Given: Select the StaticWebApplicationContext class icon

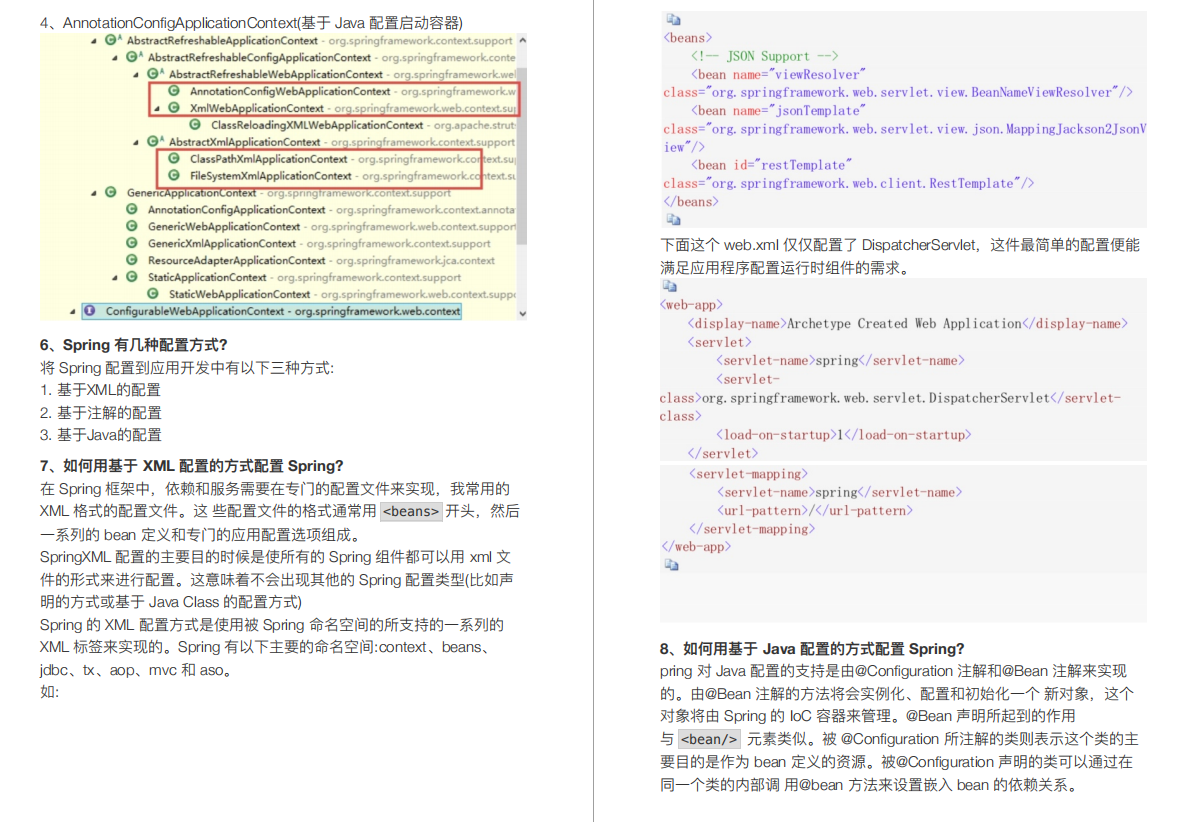Looking at the screenshot, I should (x=153, y=294).
